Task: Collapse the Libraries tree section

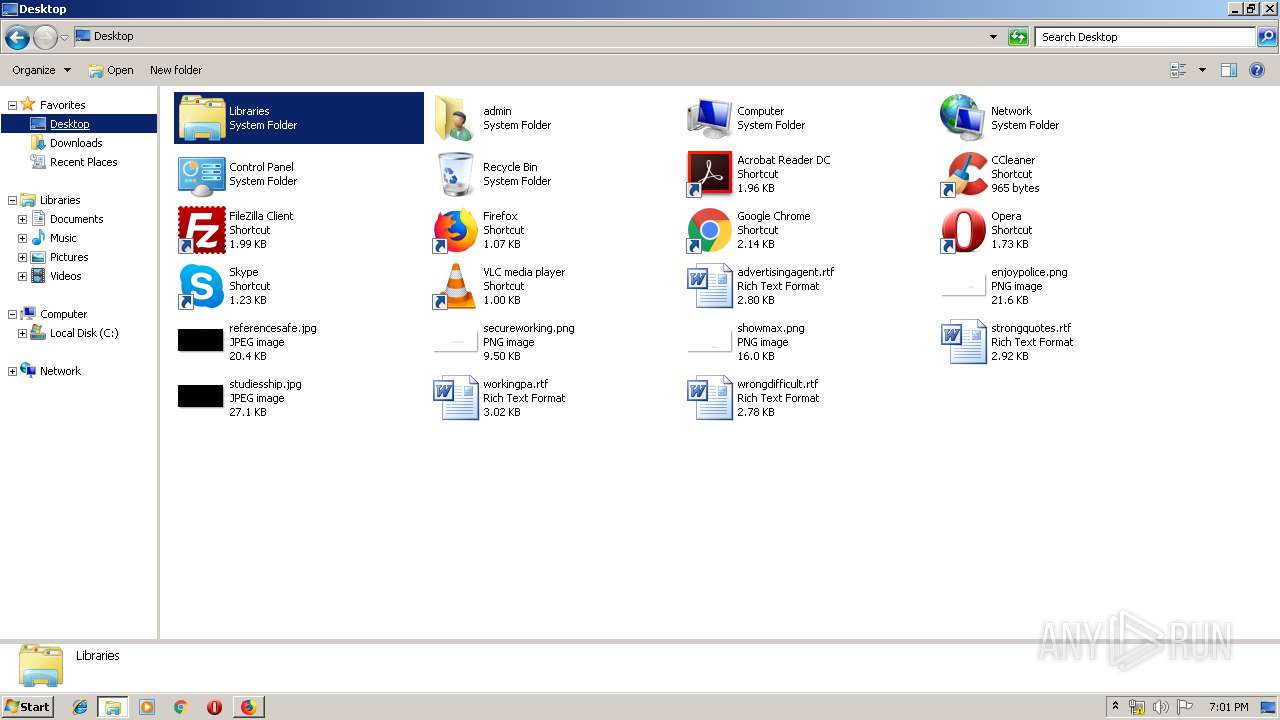Action: click(x=12, y=200)
